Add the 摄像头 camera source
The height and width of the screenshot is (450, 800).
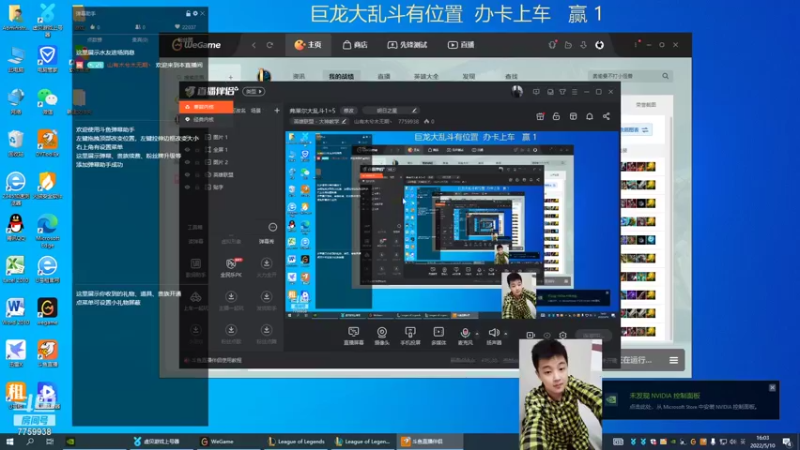pos(382,336)
